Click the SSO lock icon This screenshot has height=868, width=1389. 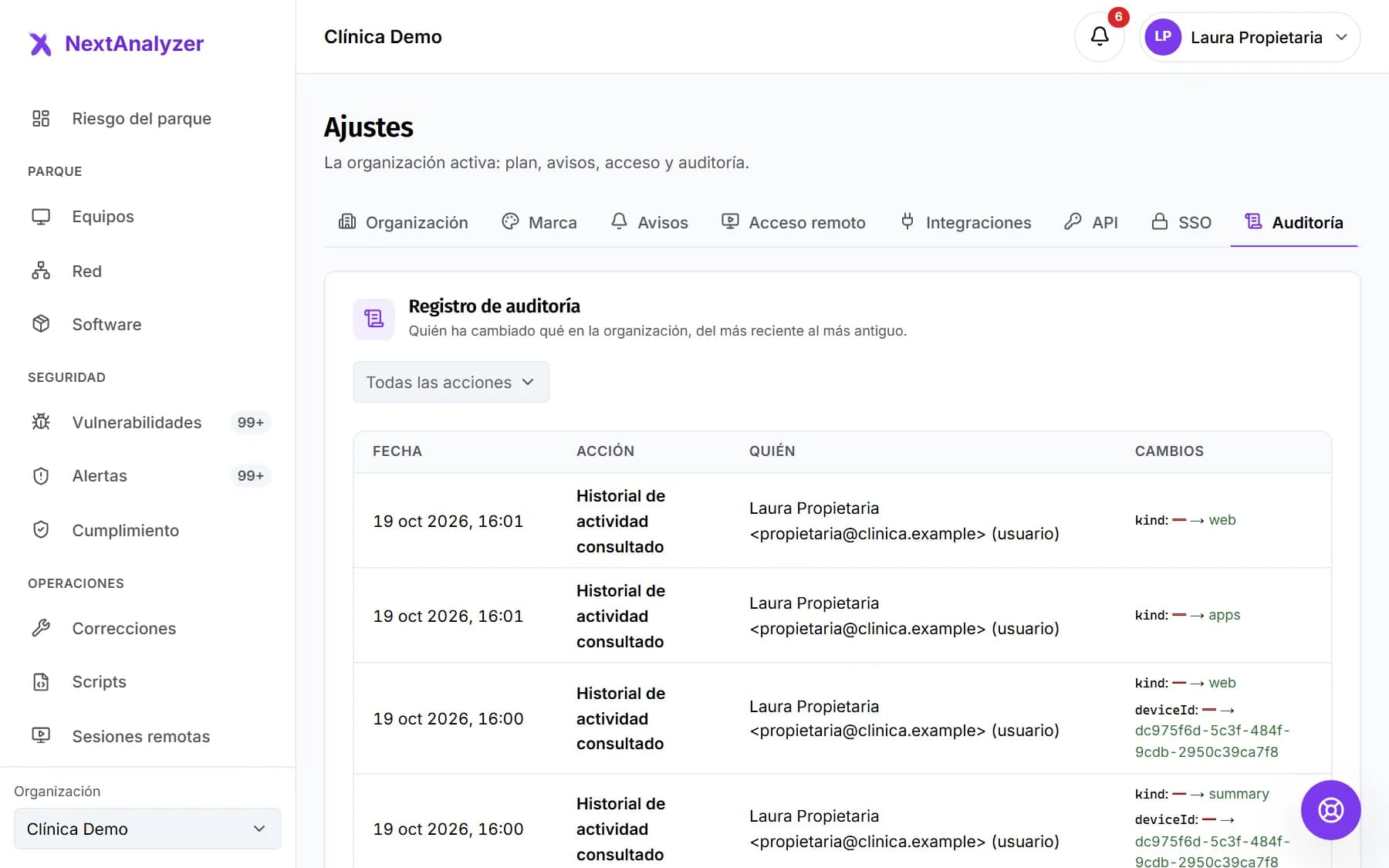tap(1159, 222)
